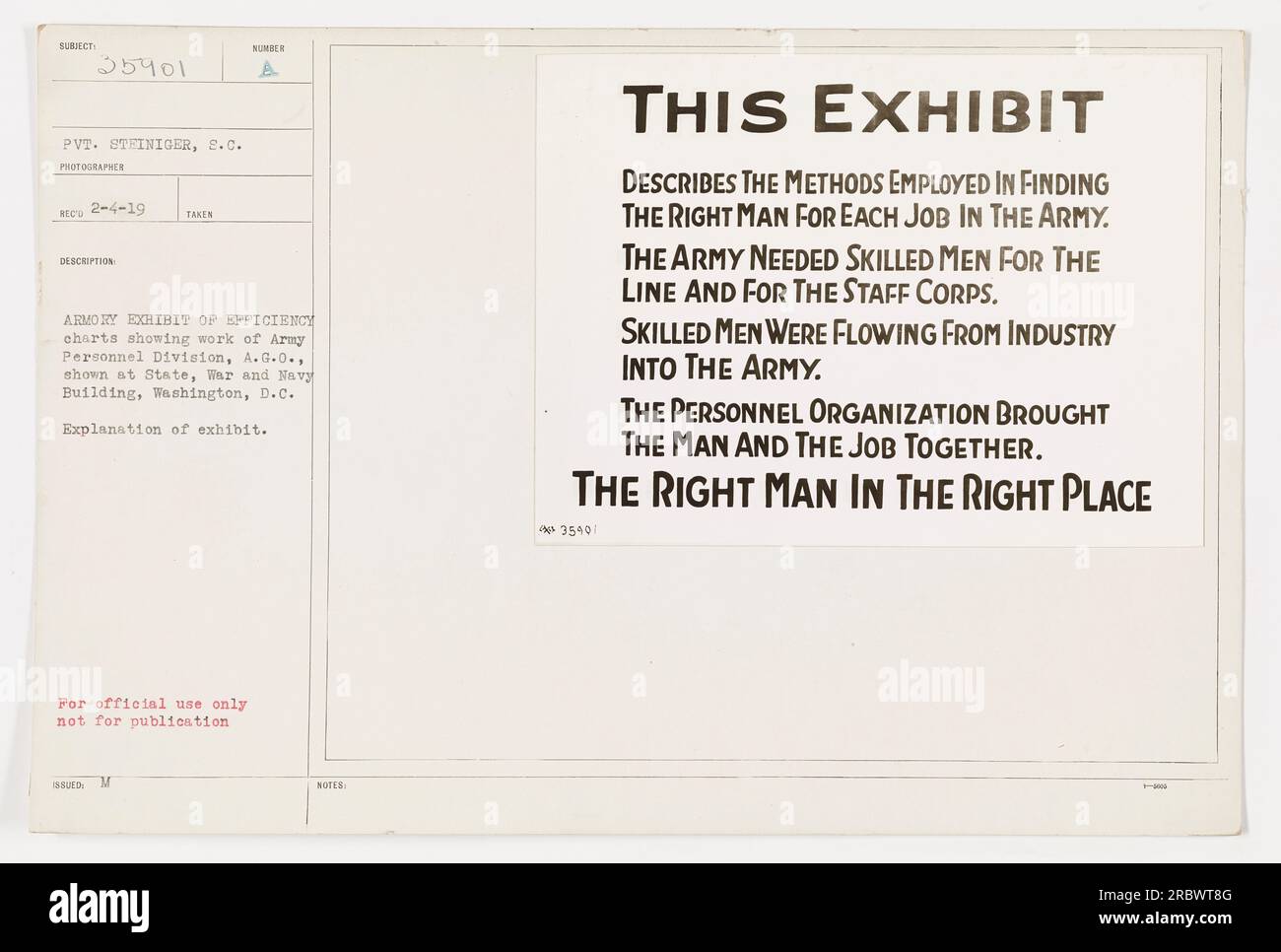Click the line "The Right Man for Each Job in the Army."

866,216
